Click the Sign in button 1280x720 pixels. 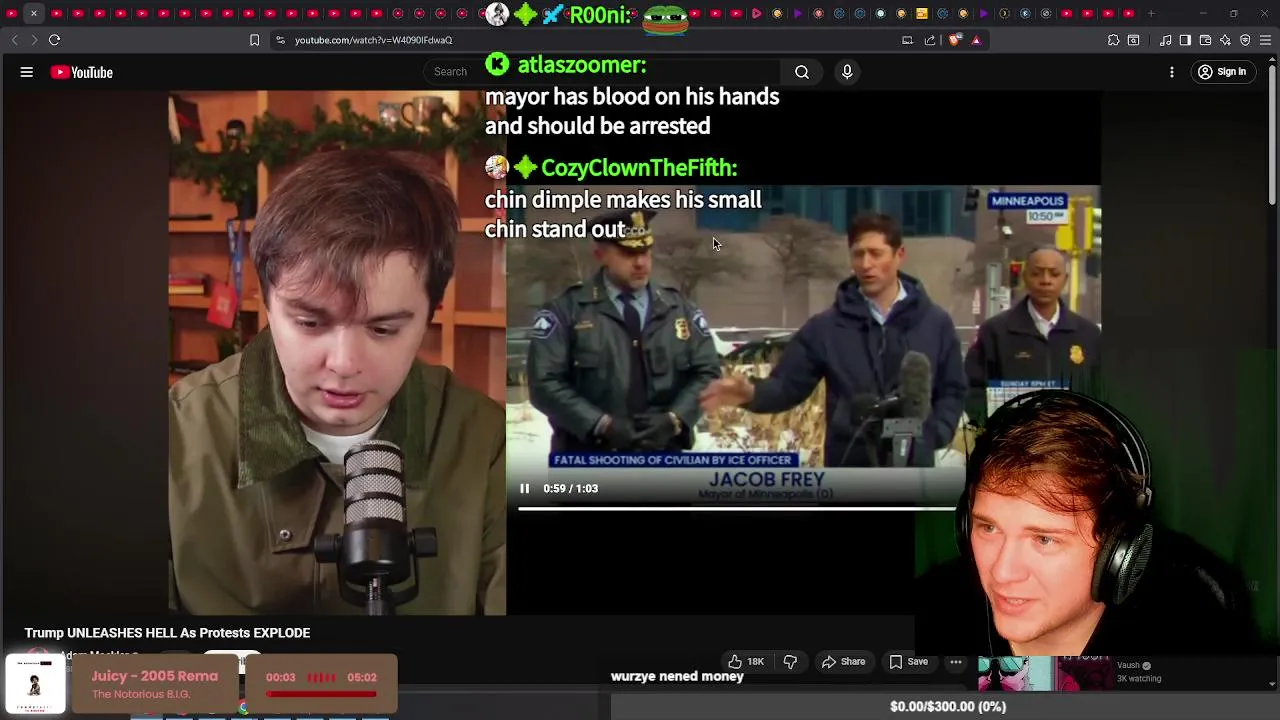point(1222,72)
